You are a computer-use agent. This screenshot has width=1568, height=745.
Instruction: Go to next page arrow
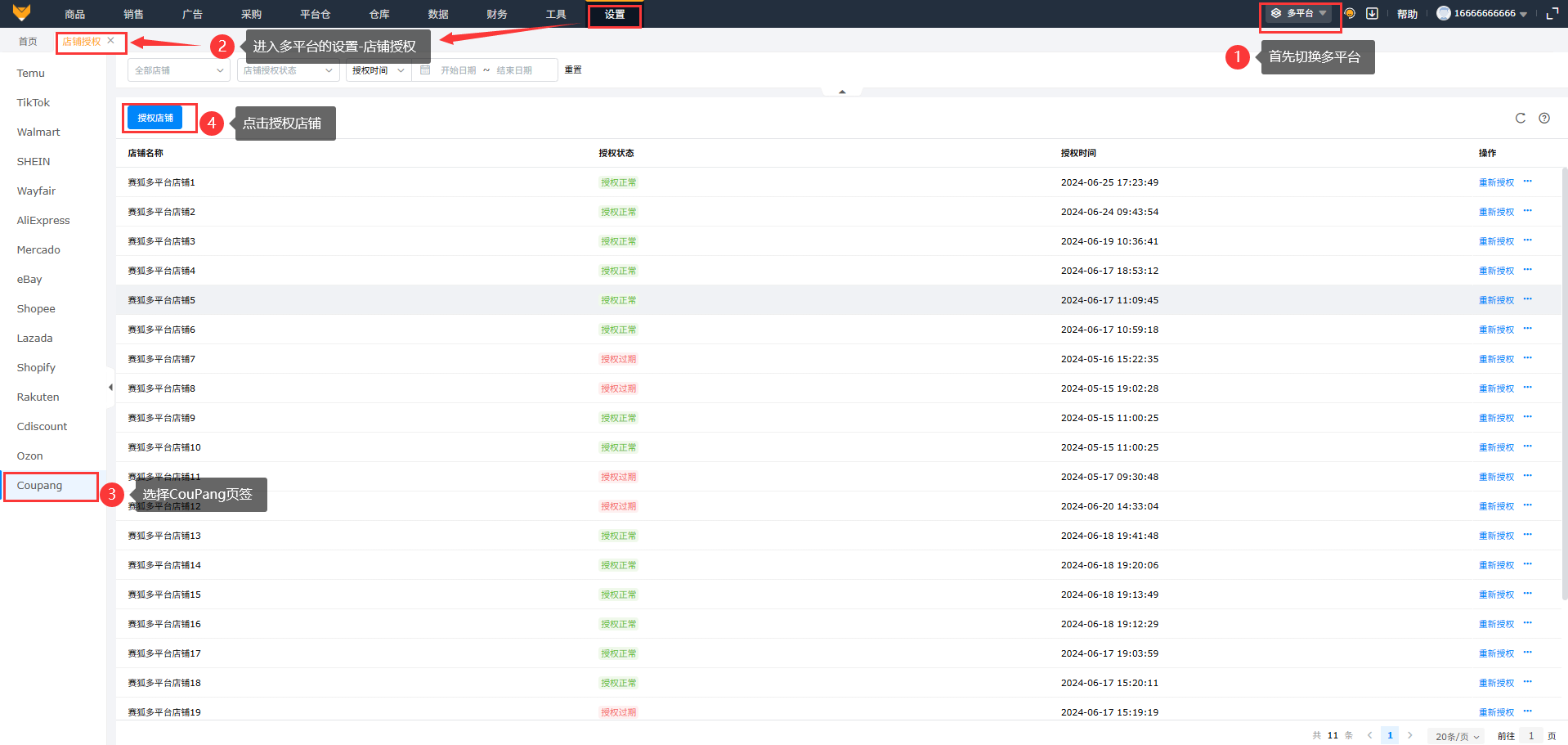click(x=1409, y=735)
